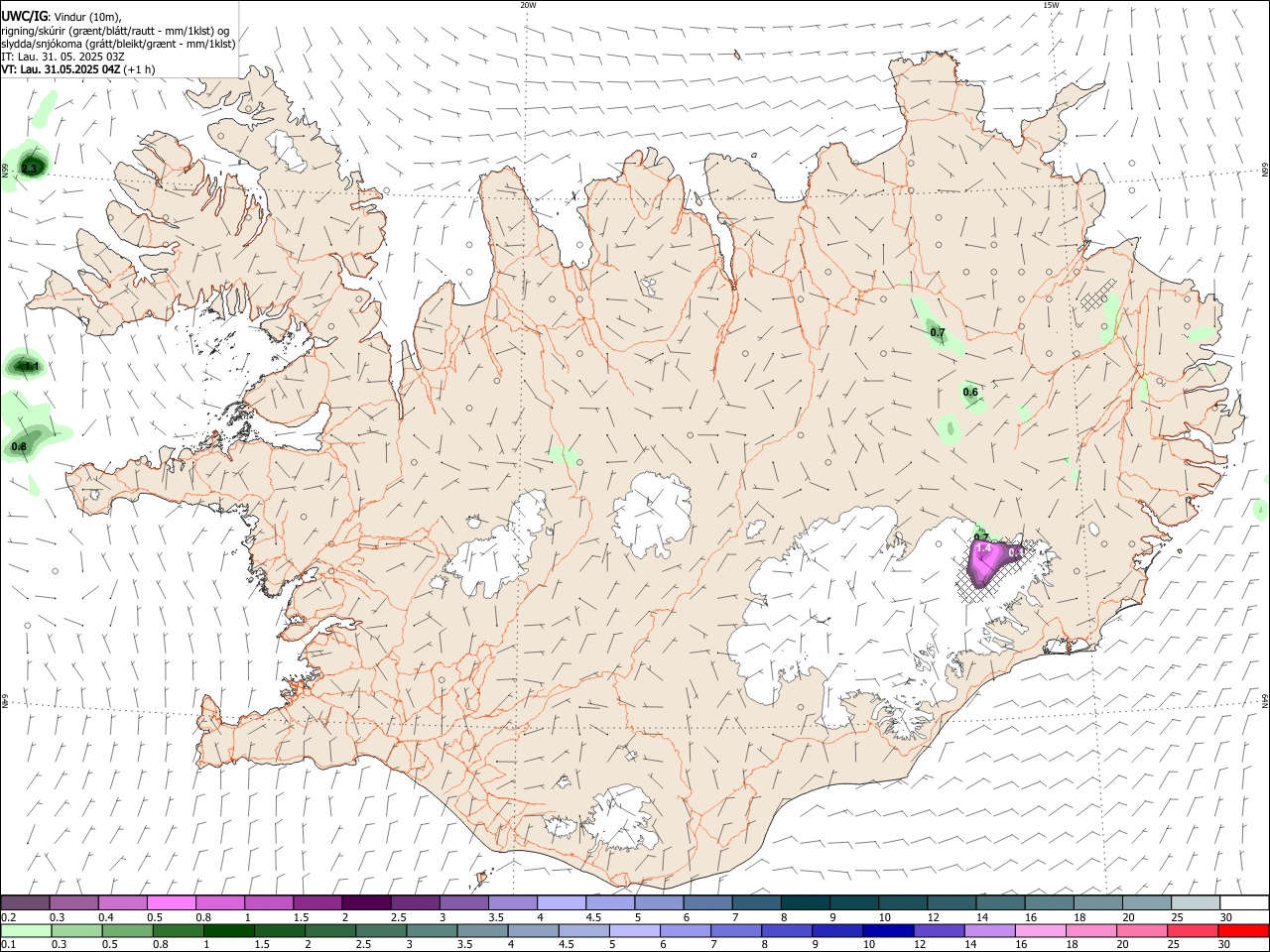Click the rain legend swatch starting at 20
Screen dimensions: 1270x952
pyautogui.click(x=1141, y=931)
